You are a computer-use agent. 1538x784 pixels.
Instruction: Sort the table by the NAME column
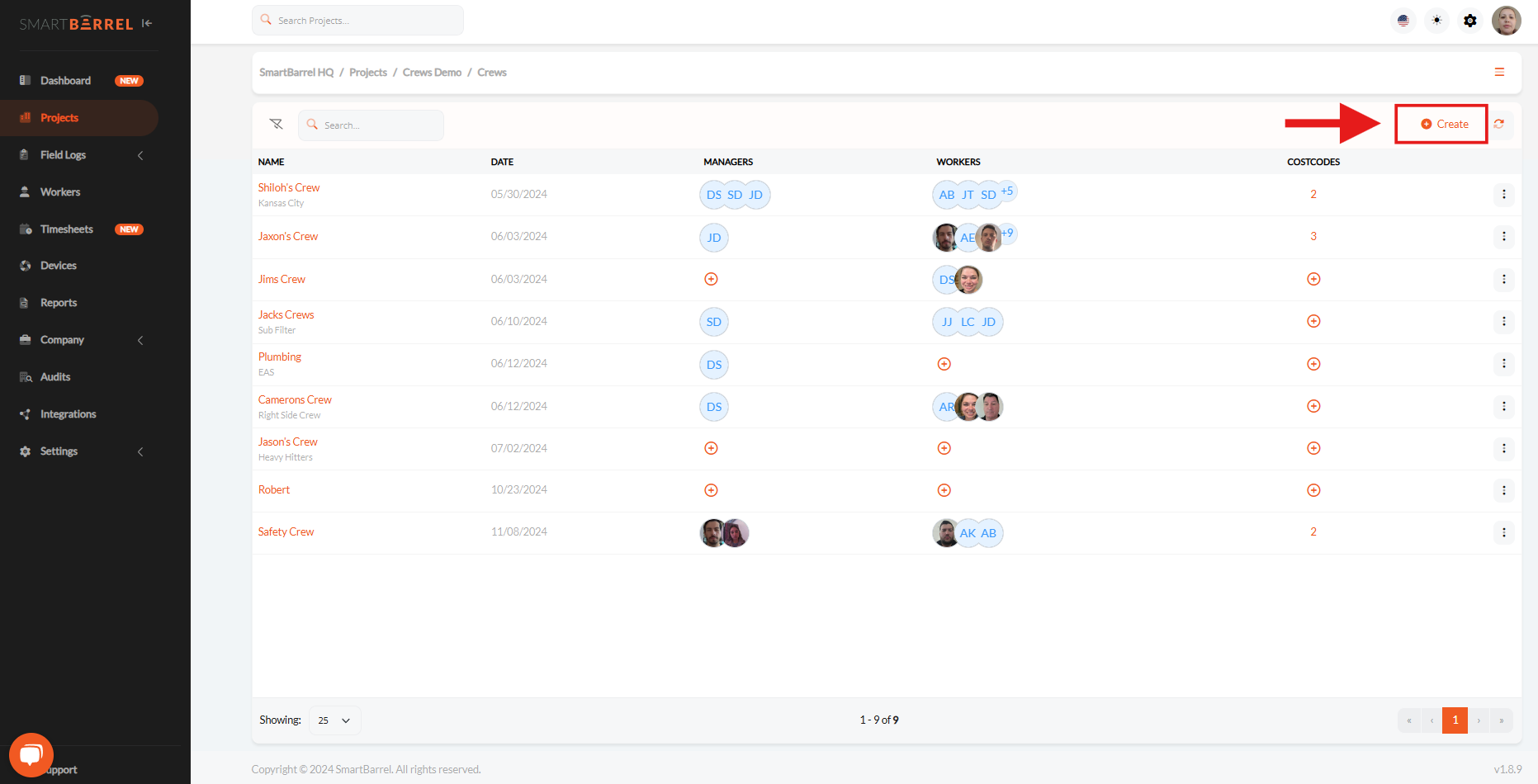(271, 163)
